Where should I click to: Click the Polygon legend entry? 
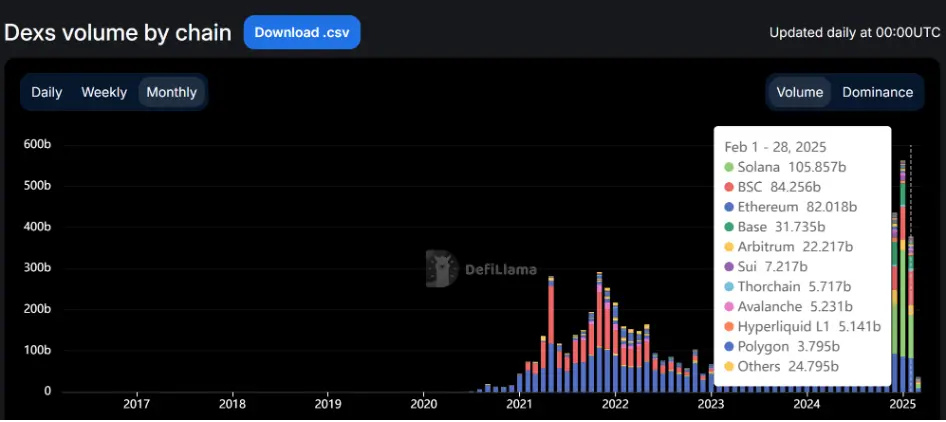[x=780, y=346]
